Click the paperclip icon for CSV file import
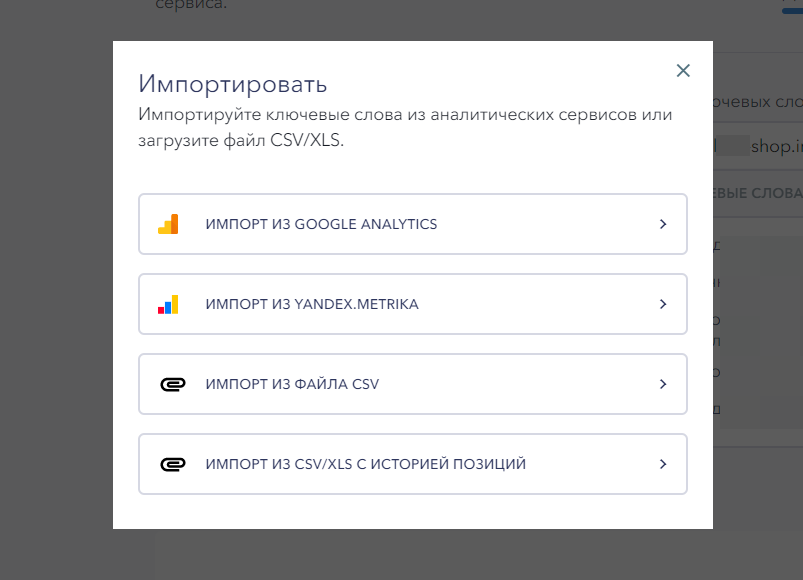This screenshot has width=803, height=580. click(x=172, y=384)
